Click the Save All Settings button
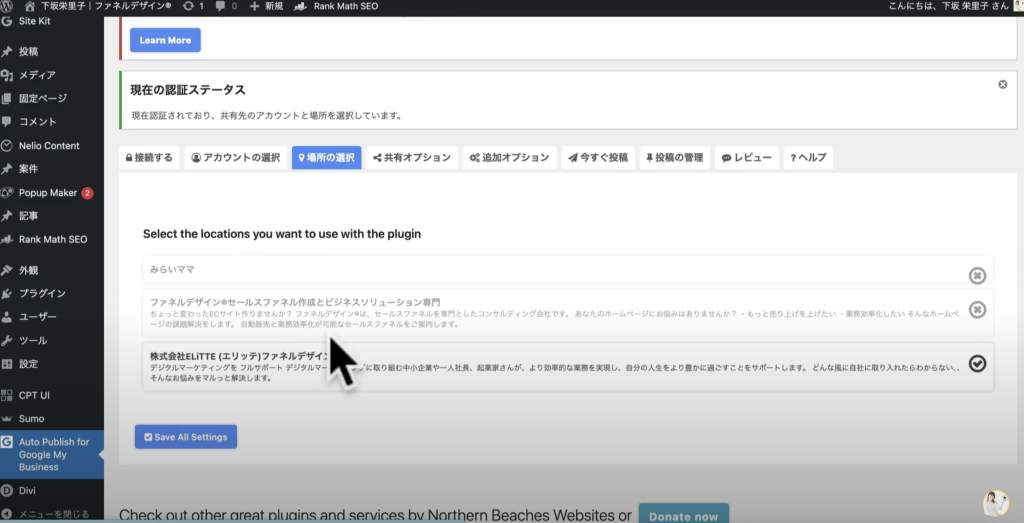Screen dimensions: 1024x523 click(x=185, y=437)
